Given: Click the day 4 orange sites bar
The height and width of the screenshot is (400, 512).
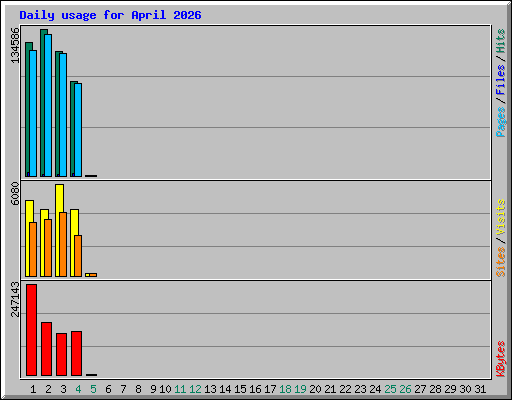Looking at the screenshot, I should point(78,256).
